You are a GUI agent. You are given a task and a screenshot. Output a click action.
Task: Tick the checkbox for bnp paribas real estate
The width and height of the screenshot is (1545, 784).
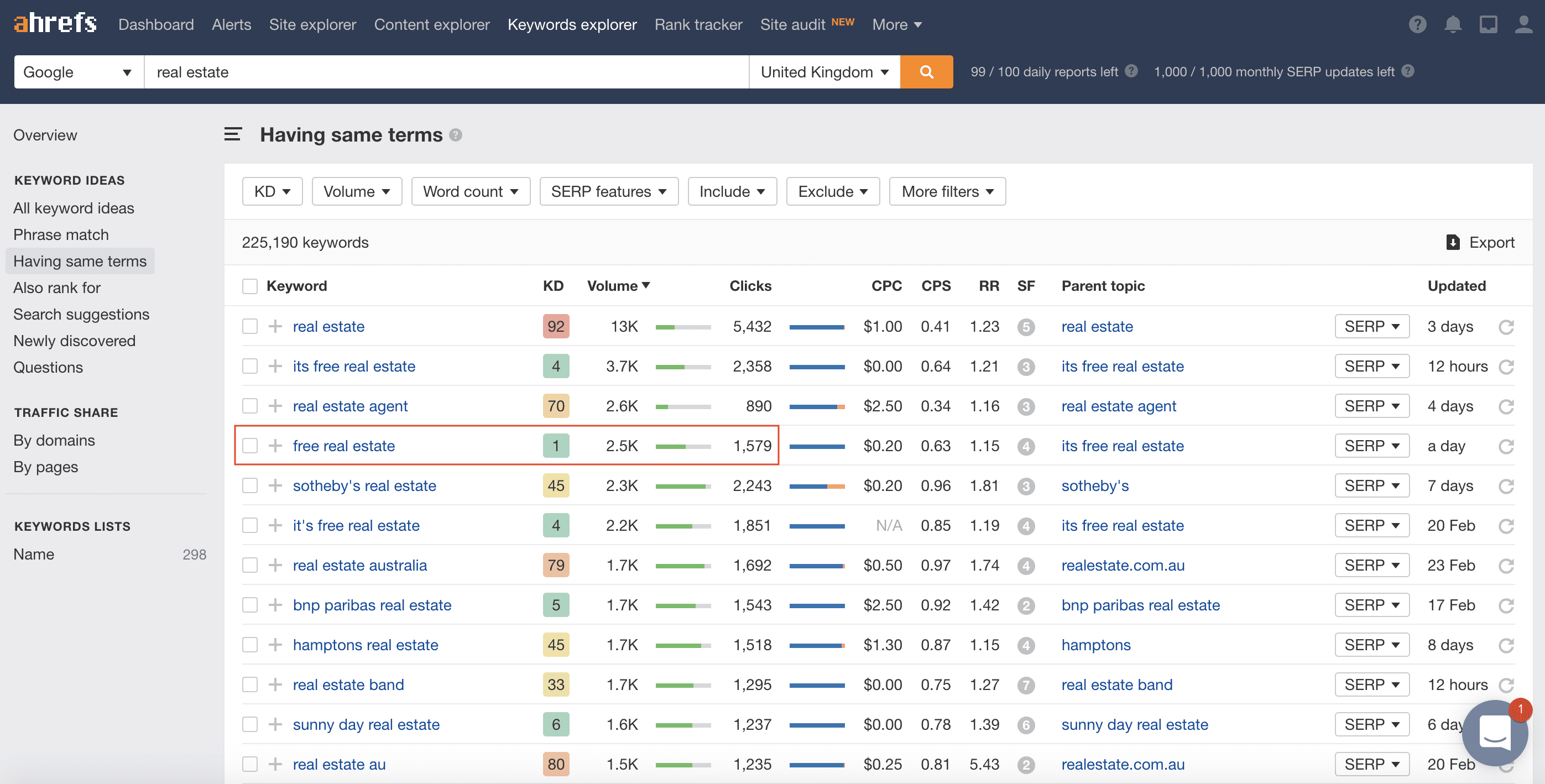(249, 605)
